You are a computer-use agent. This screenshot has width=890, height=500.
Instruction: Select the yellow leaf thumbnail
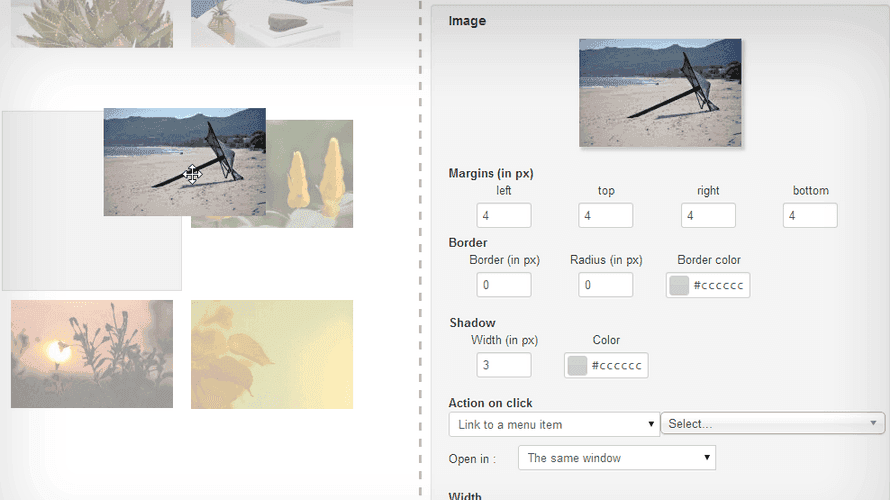click(272, 354)
